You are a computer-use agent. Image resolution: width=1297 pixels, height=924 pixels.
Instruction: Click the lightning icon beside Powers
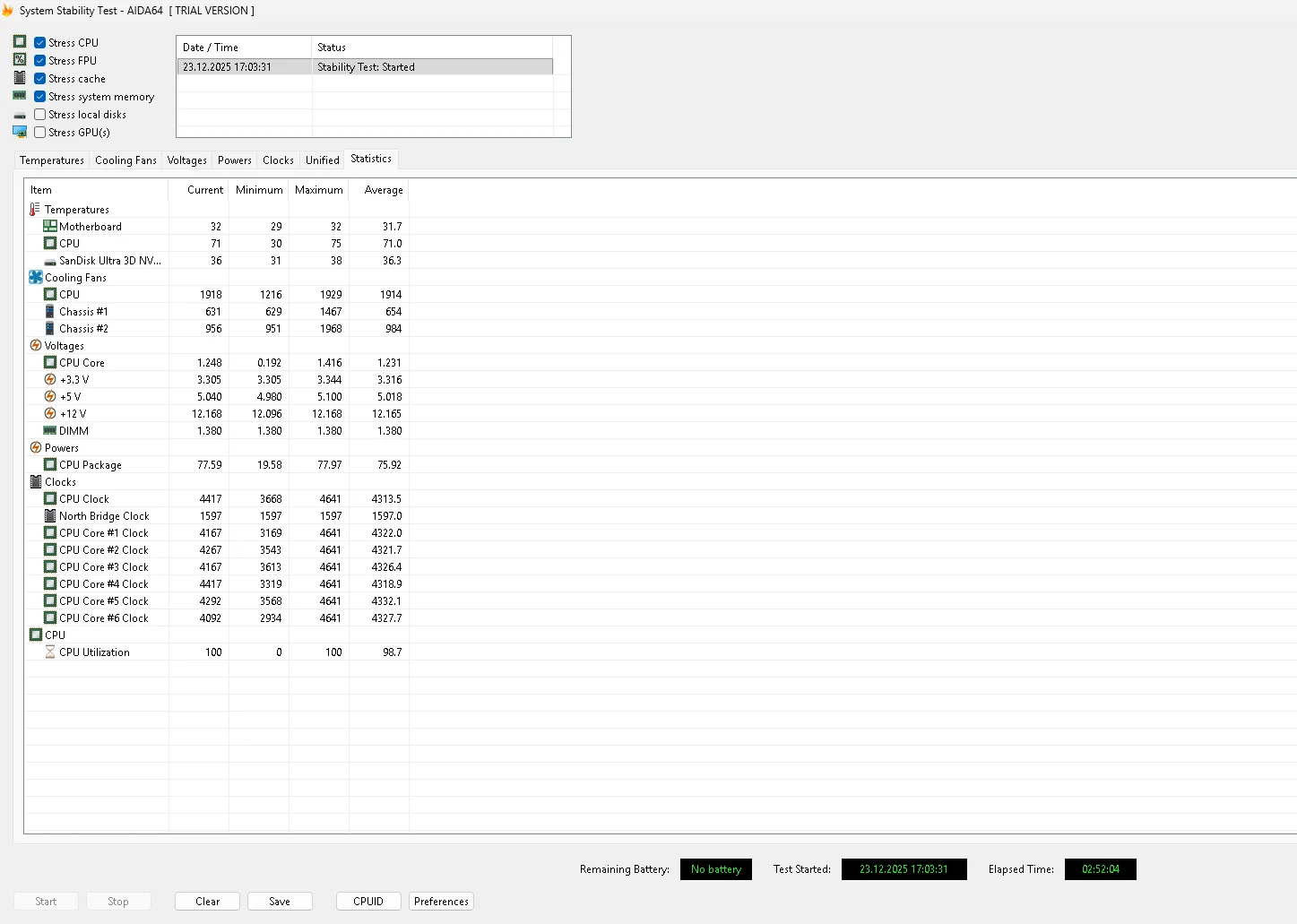tap(36, 448)
